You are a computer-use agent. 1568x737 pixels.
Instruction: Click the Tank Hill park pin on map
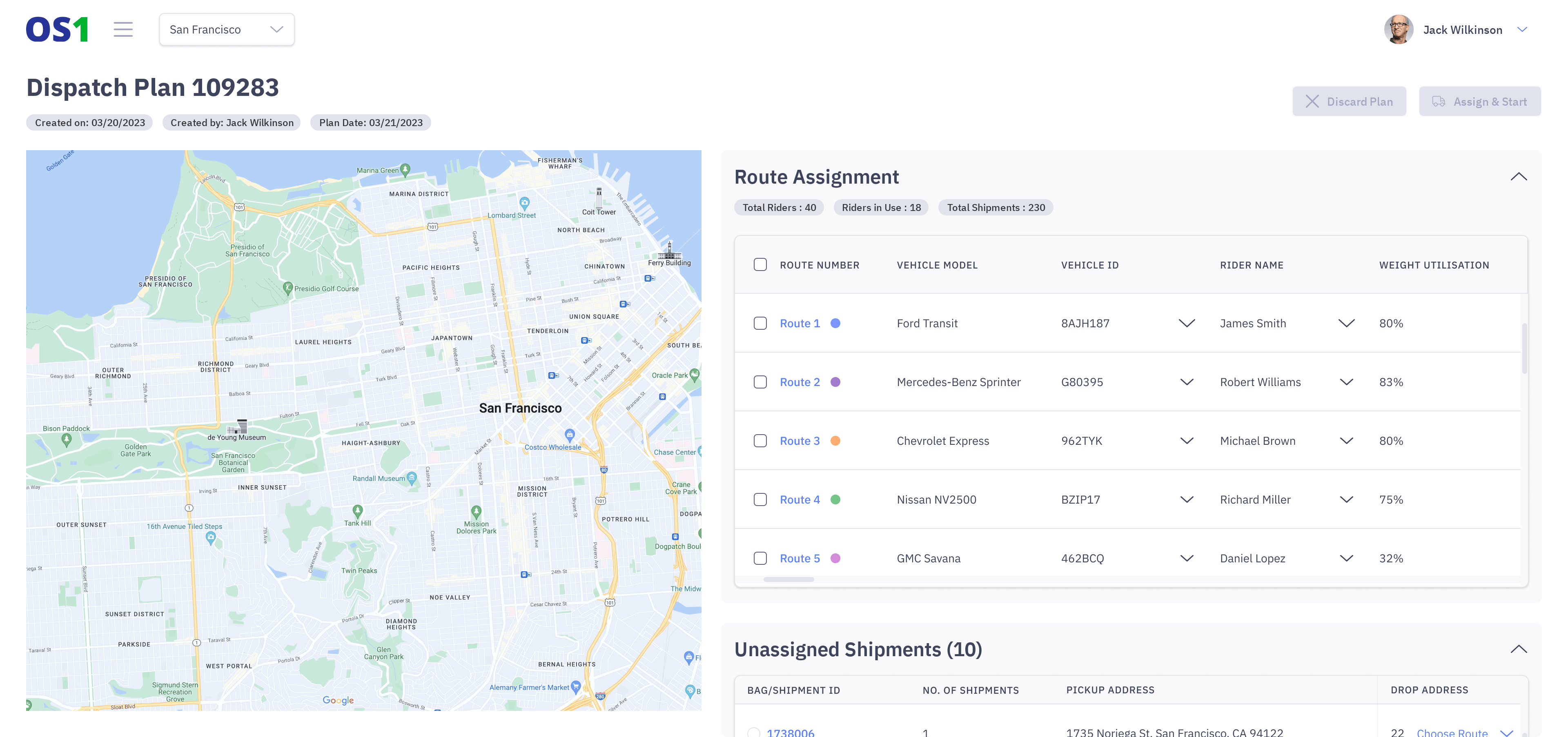click(357, 511)
